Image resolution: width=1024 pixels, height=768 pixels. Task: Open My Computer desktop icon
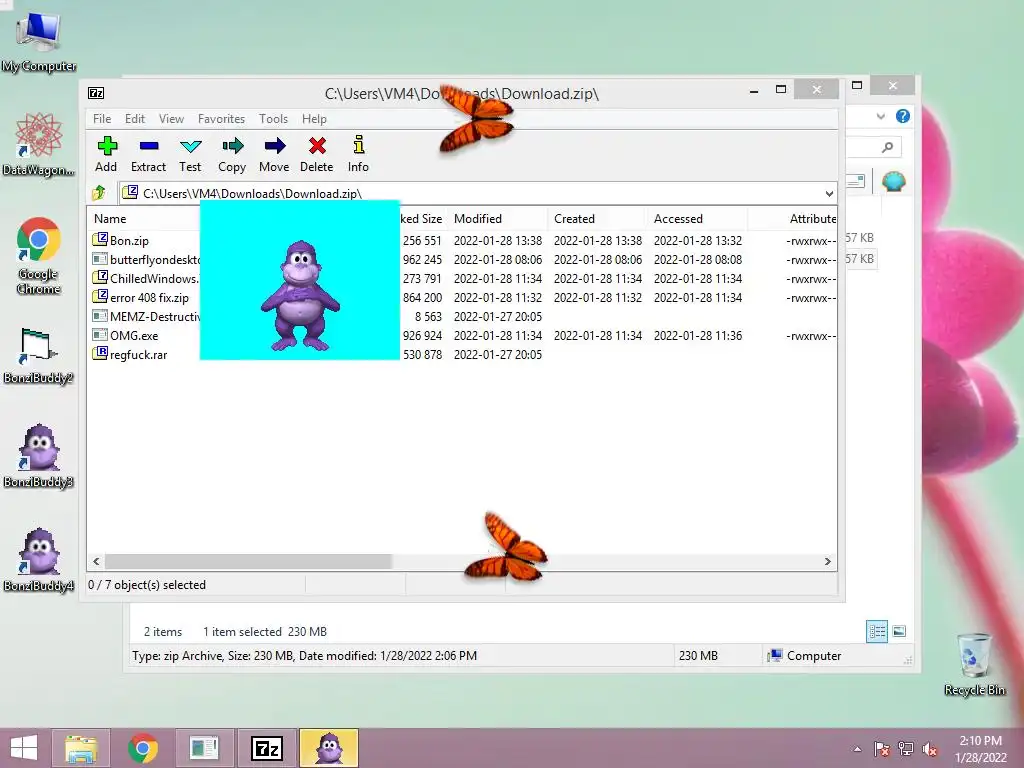[x=39, y=42]
